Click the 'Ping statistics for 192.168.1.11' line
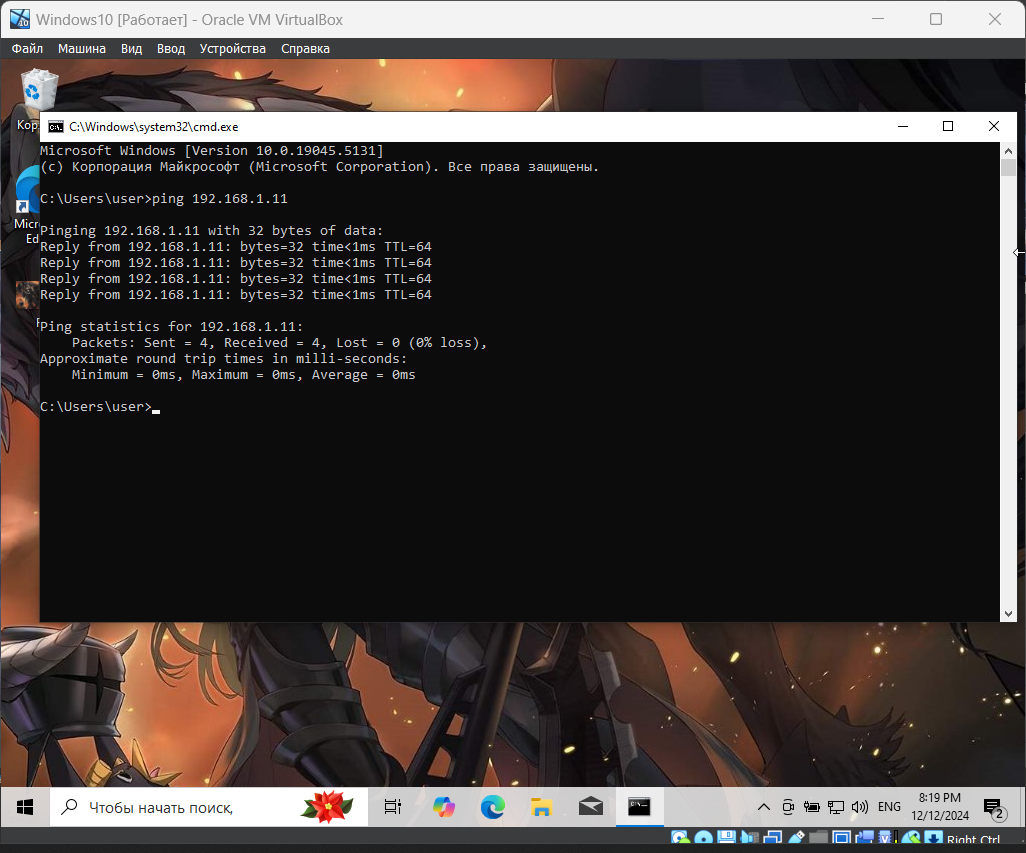This screenshot has width=1026, height=853. pos(171,326)
